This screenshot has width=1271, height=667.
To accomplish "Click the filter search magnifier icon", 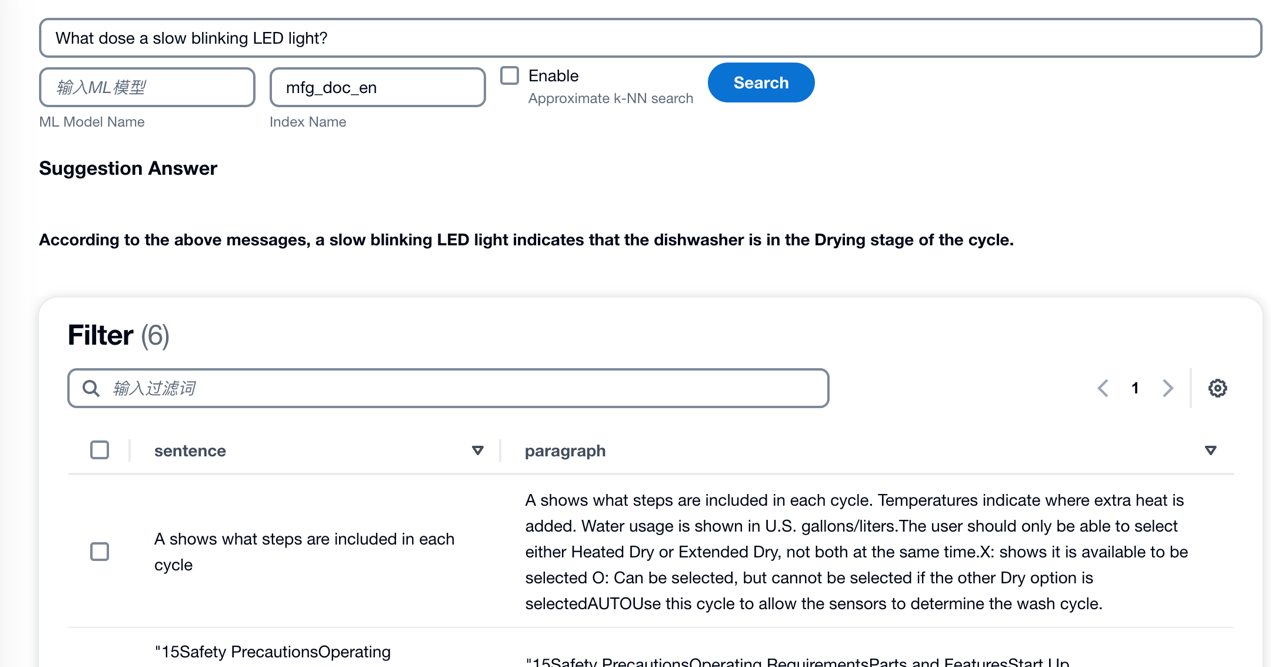I will (x=91, y=388).
